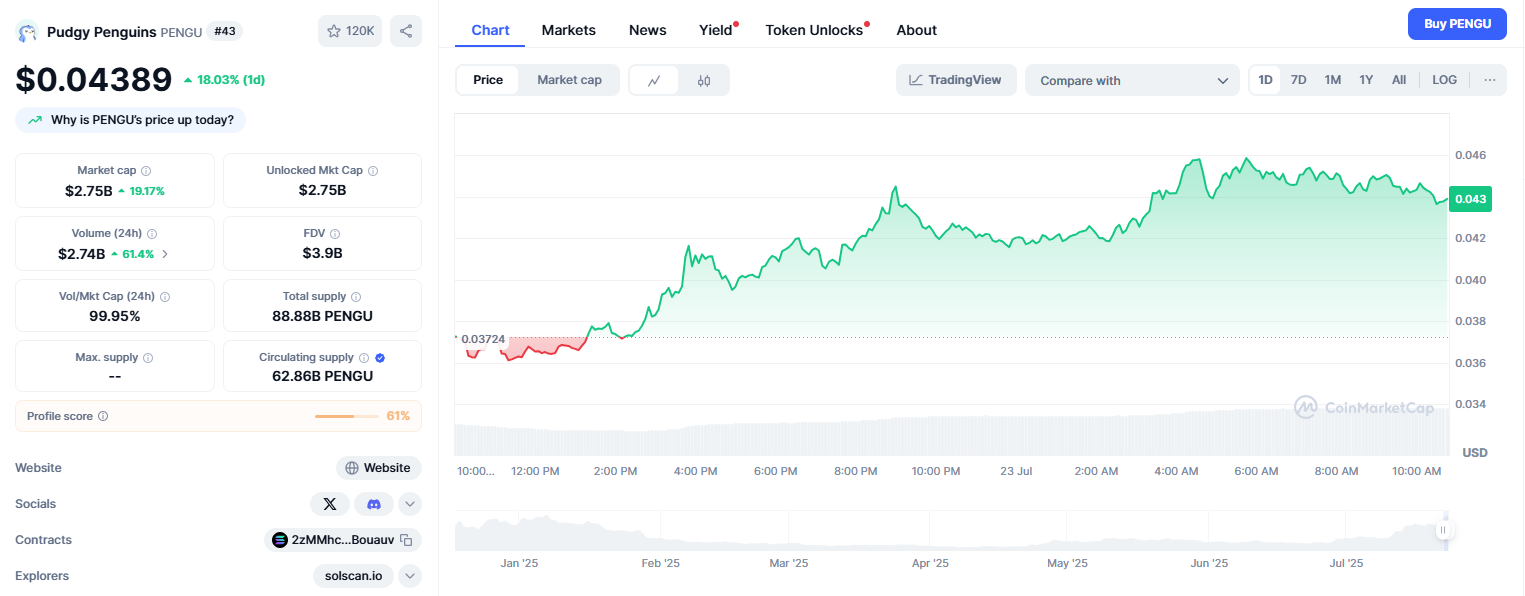Open the Compare with dropdown
This screenshot has width=1525, height=596.
[x=1132, y=81]
